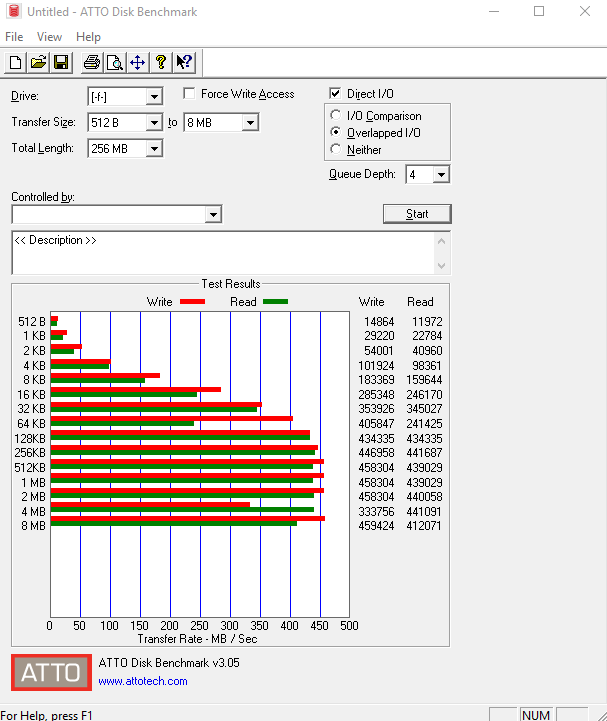The width and height of the screenshot is (607, 721).
Task: Select the I/O Comparison radio button
Action: 336,115
